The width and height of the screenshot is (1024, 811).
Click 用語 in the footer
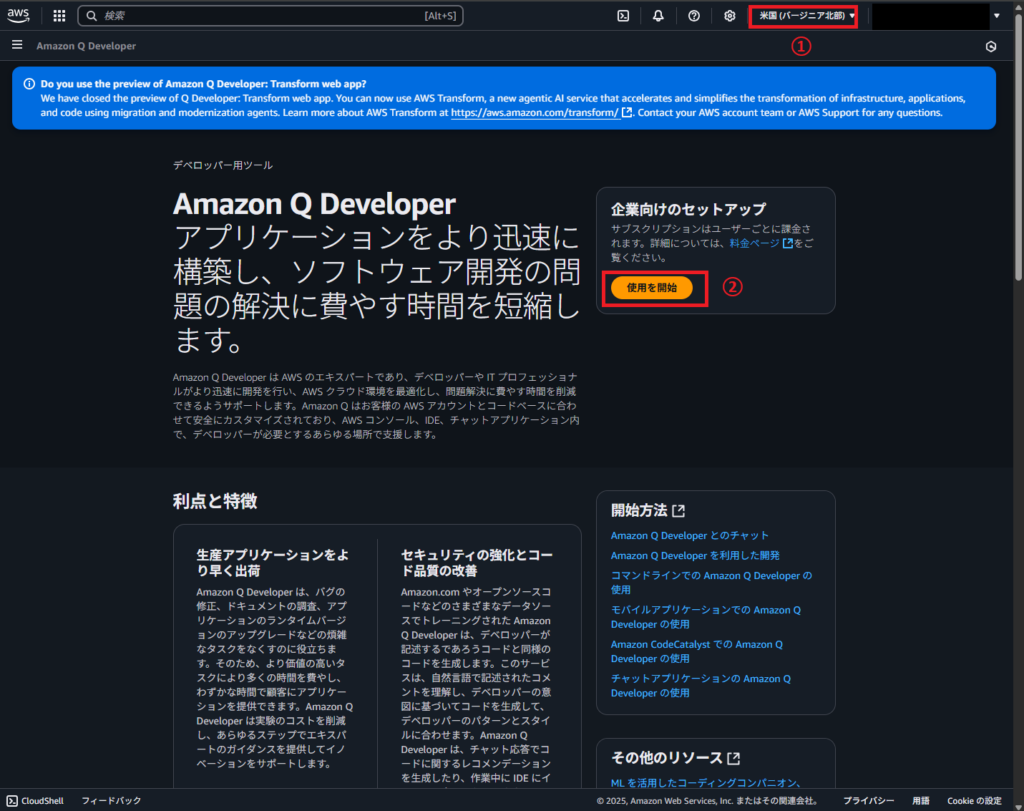click(921, 801)
